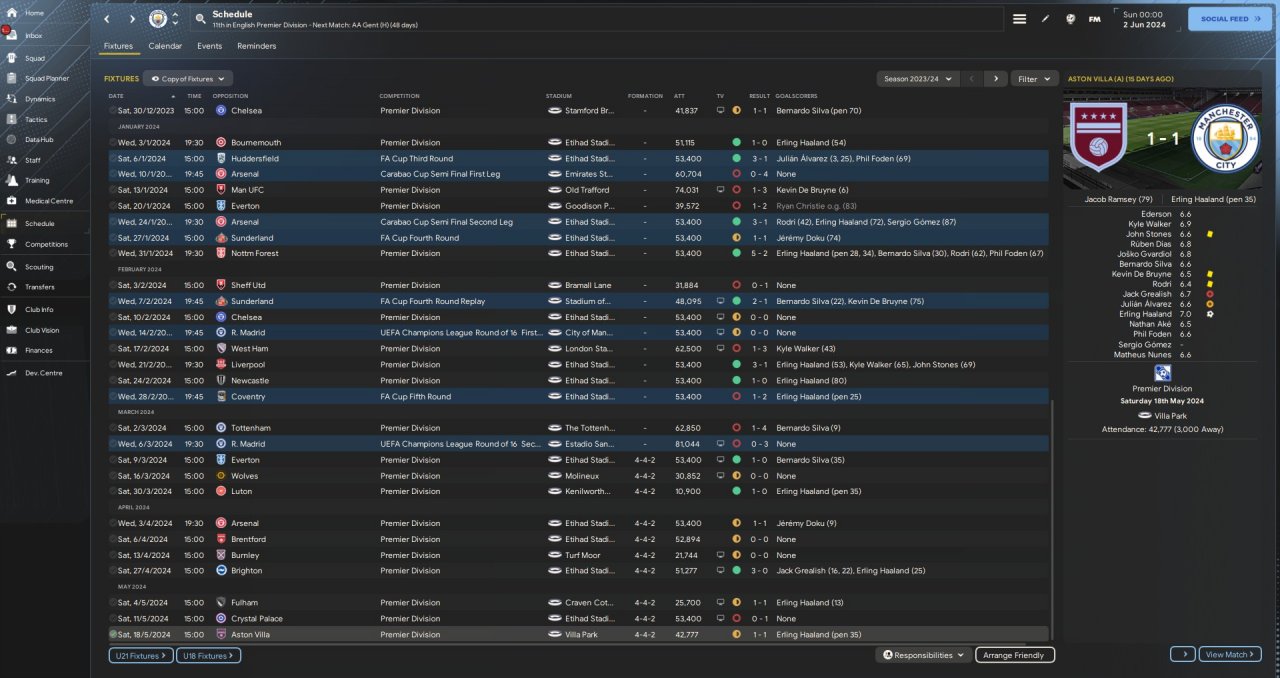
Task: Select the Tottenham 2/3/2024 row radio circle
Action: point(113,428)
